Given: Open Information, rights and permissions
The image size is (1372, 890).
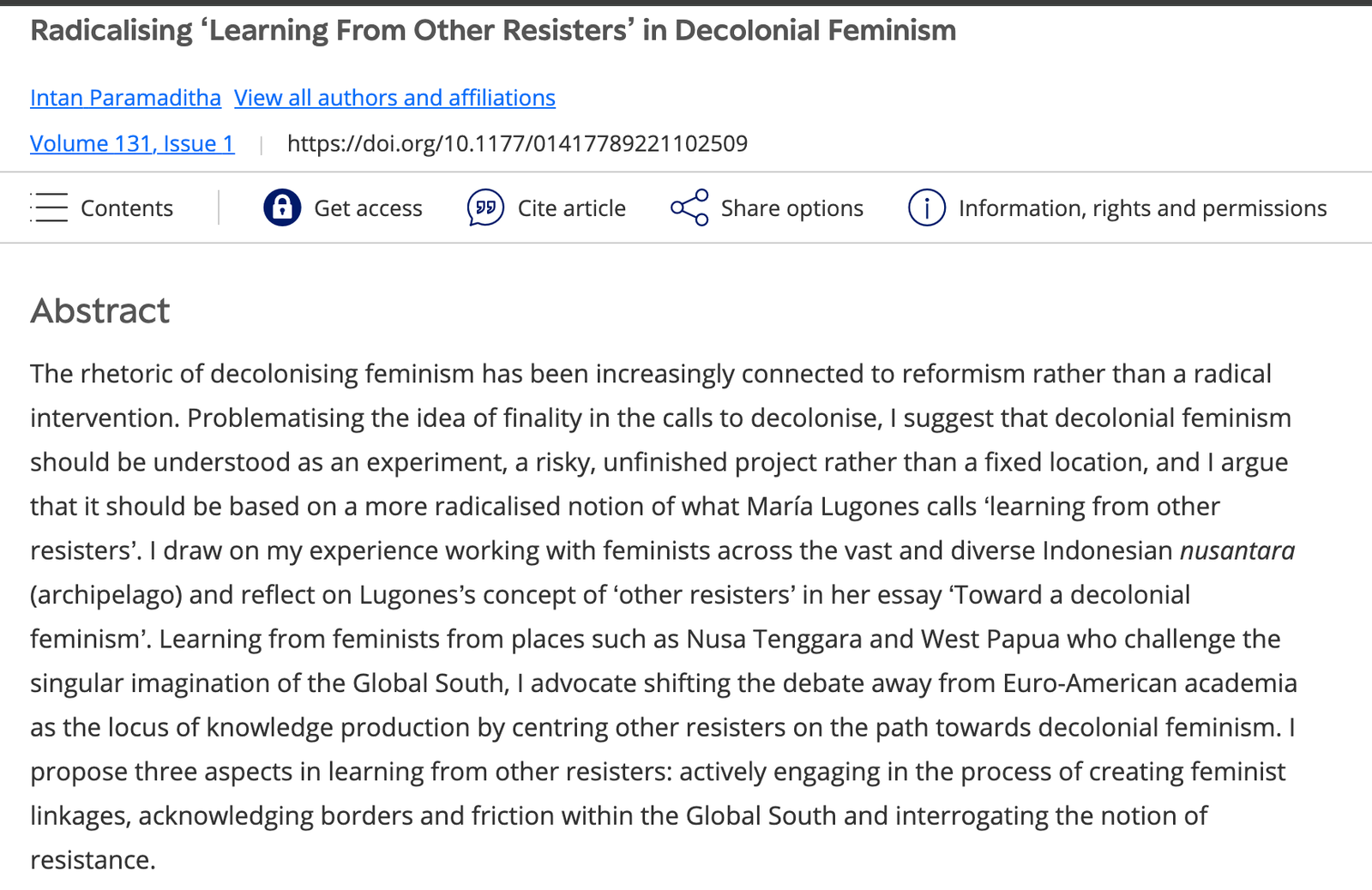Looking at the screenshot, I should (x=1142, y=208).
